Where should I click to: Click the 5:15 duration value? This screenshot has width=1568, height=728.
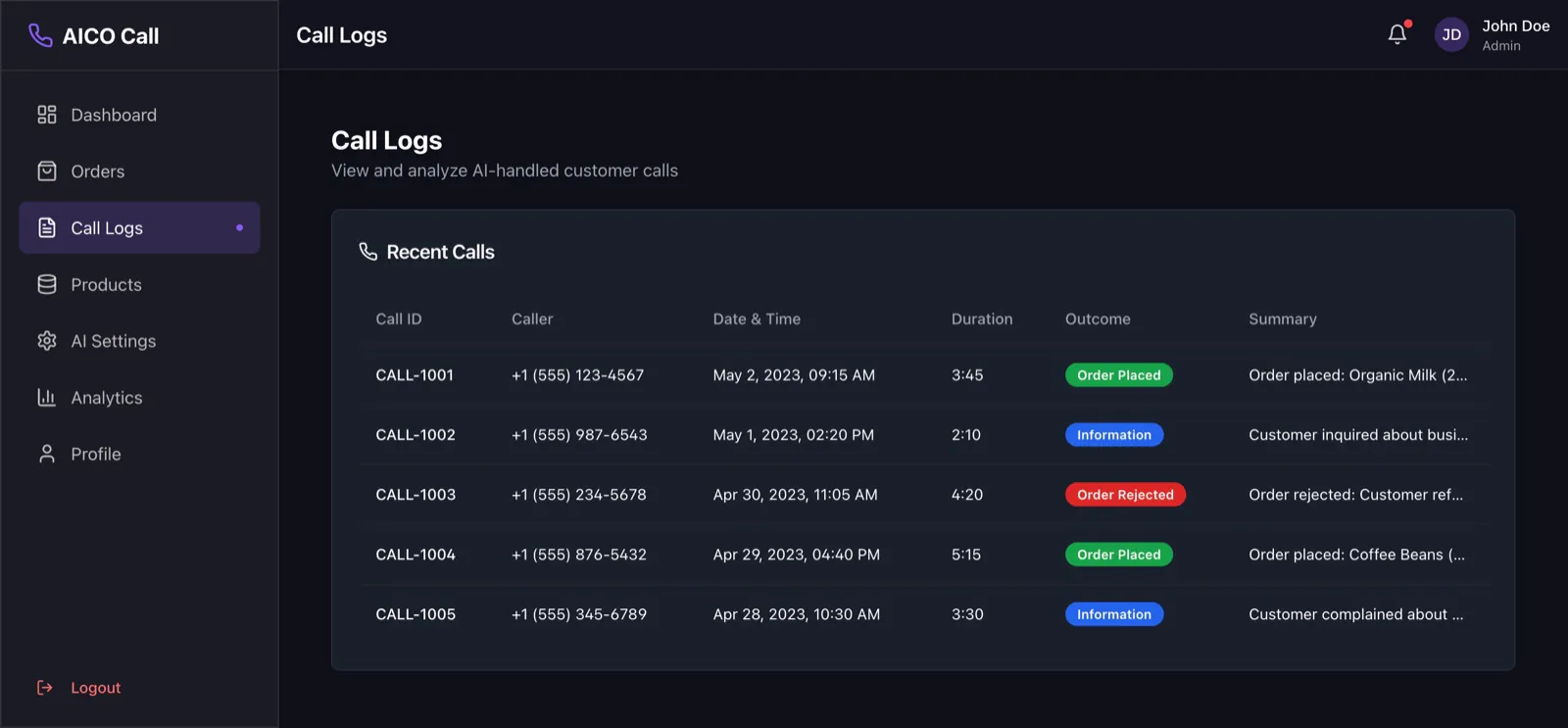(x=966, y=555)
